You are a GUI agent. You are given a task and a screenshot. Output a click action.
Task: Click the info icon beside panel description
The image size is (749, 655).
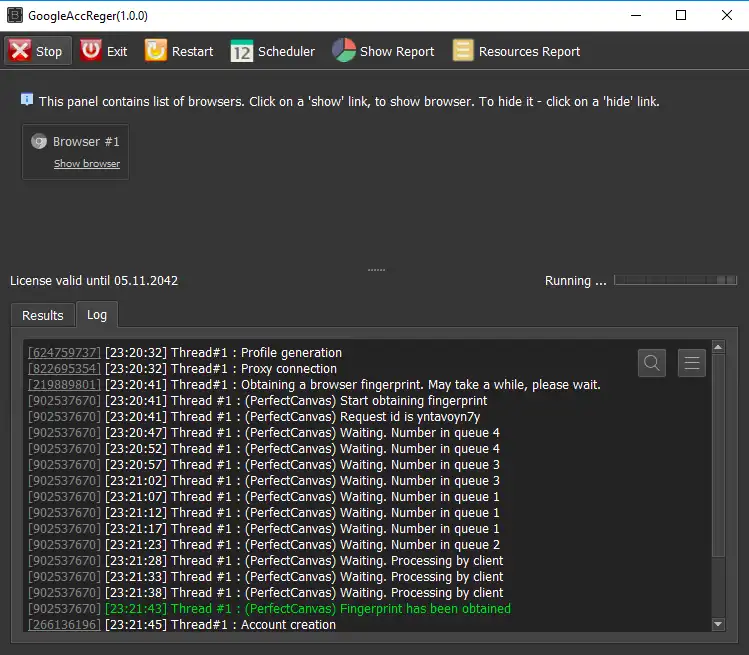pos(27,100)
